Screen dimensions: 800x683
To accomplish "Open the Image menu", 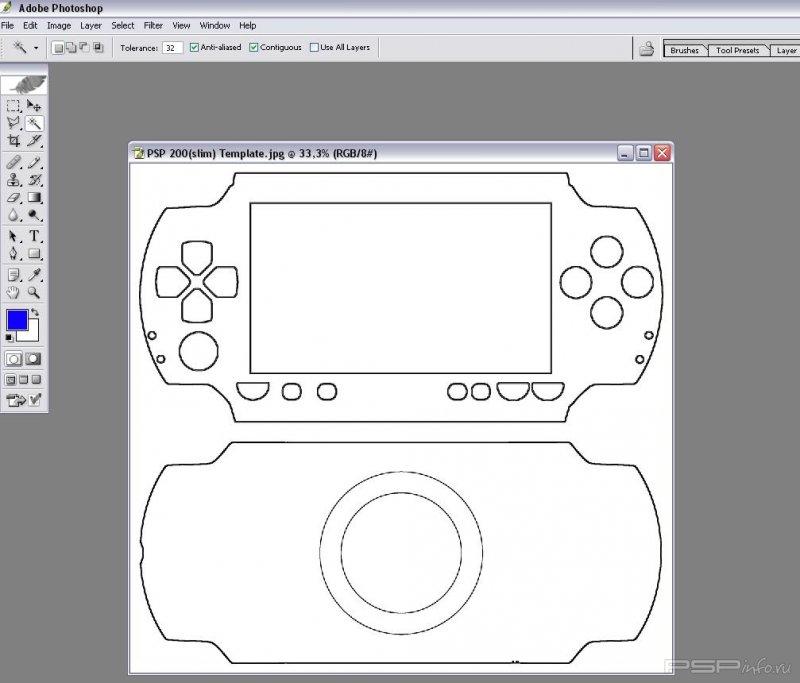I will (59, 25).
